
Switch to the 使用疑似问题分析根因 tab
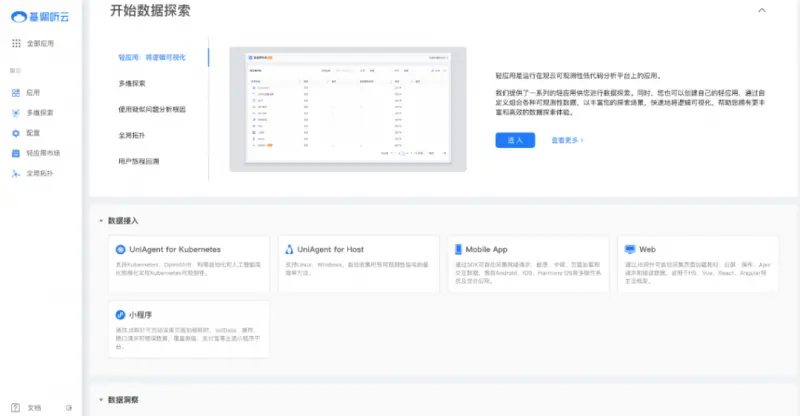click(152, 109)
